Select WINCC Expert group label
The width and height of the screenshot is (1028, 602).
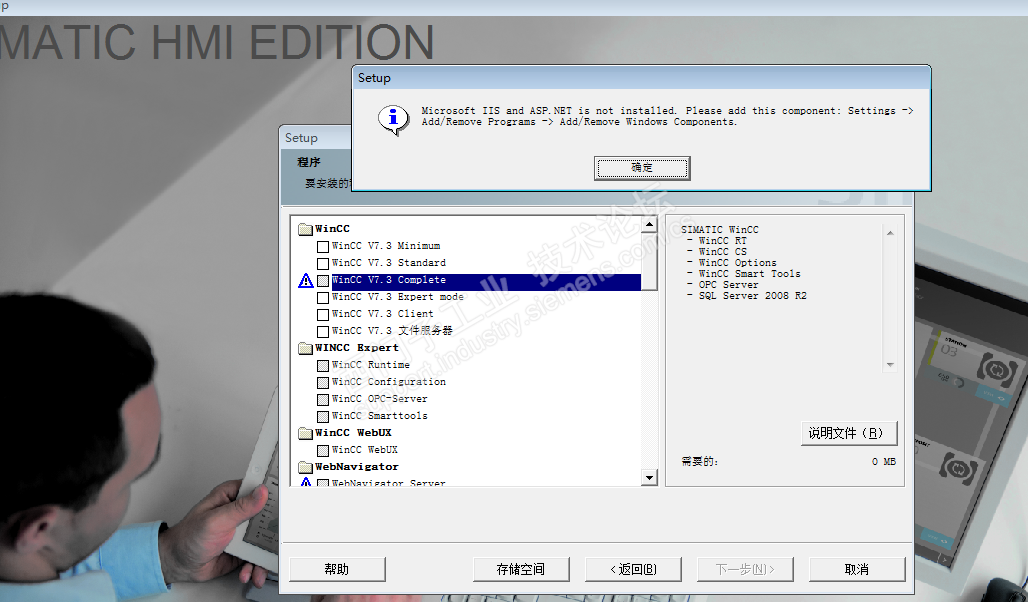(x=357, y=348)
